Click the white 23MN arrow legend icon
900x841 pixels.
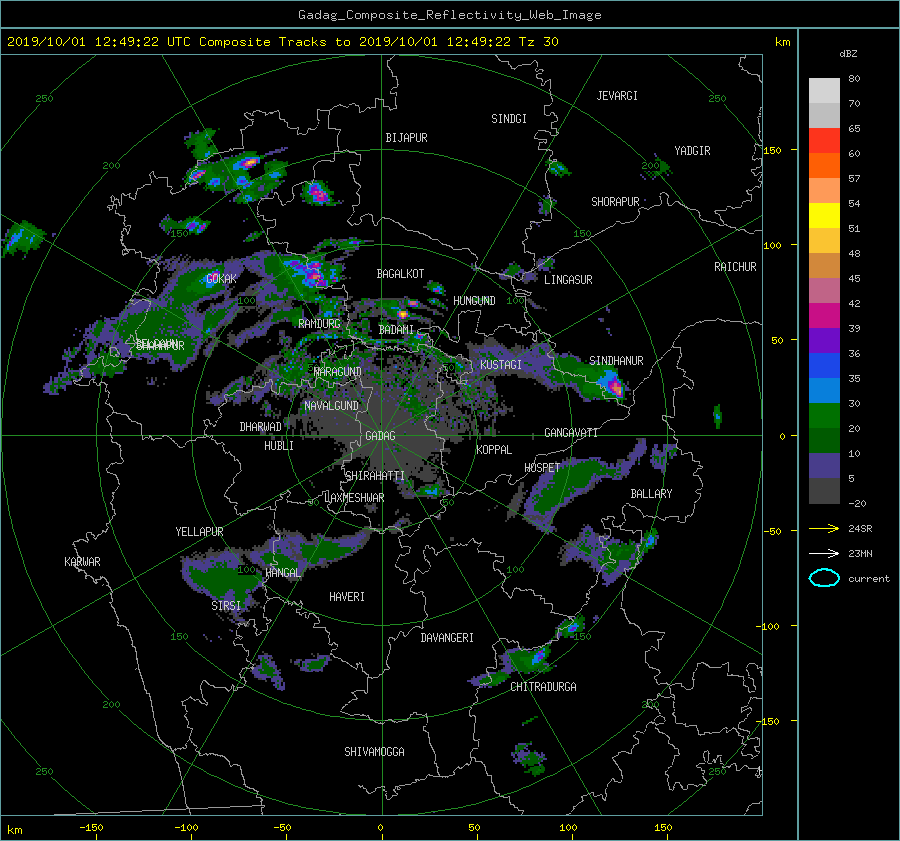click(824, 553)
